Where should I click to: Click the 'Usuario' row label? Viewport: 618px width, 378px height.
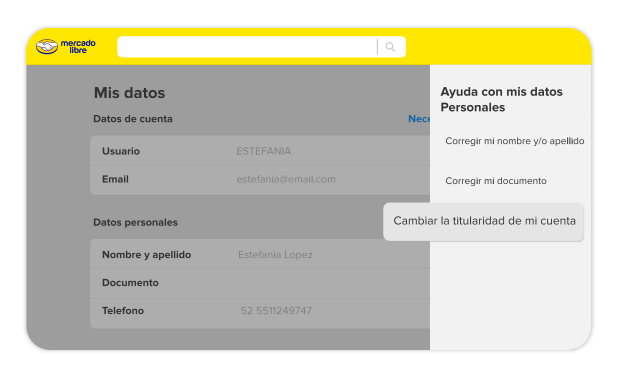point(121,151)
